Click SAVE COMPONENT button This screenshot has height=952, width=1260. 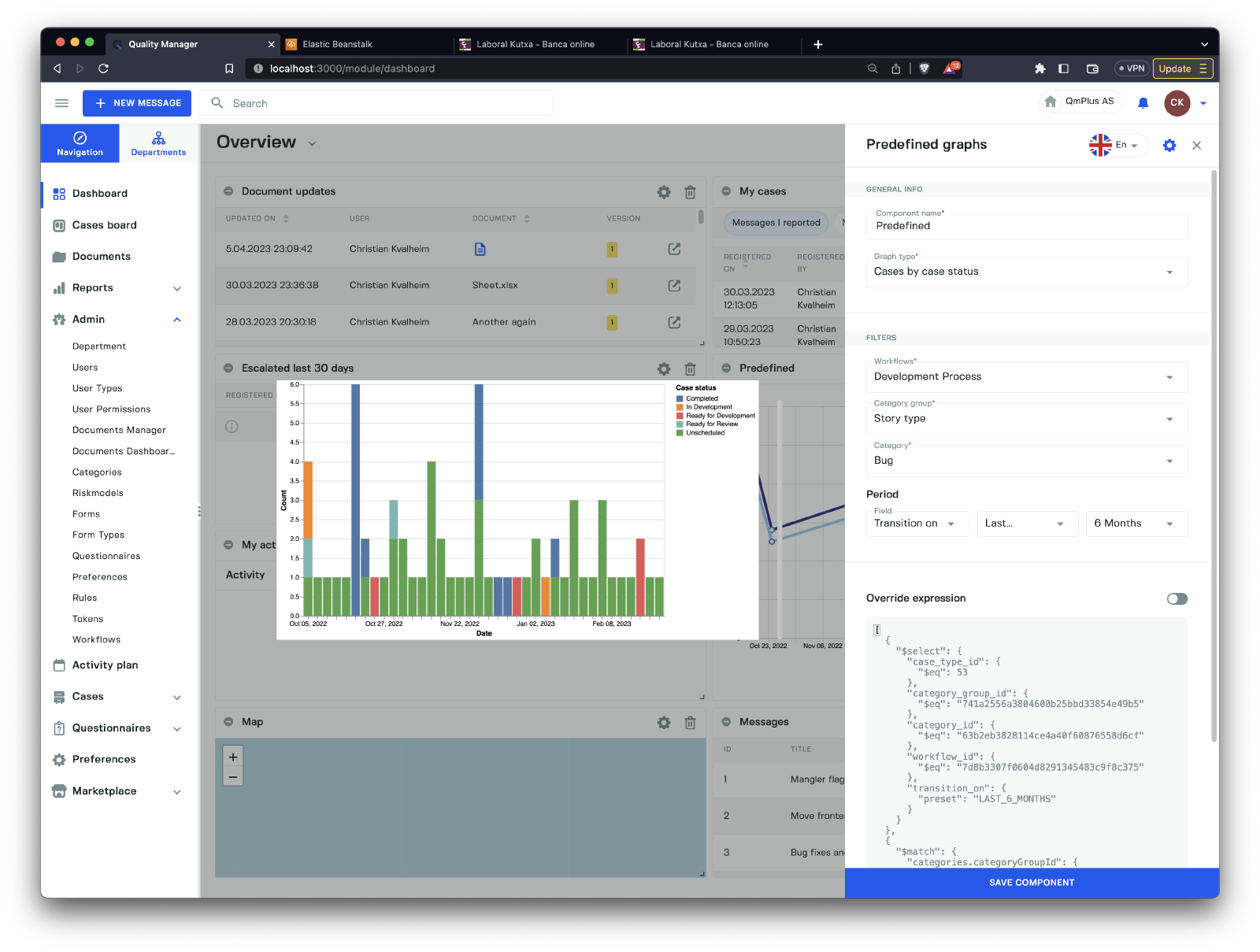(1032, 883)
